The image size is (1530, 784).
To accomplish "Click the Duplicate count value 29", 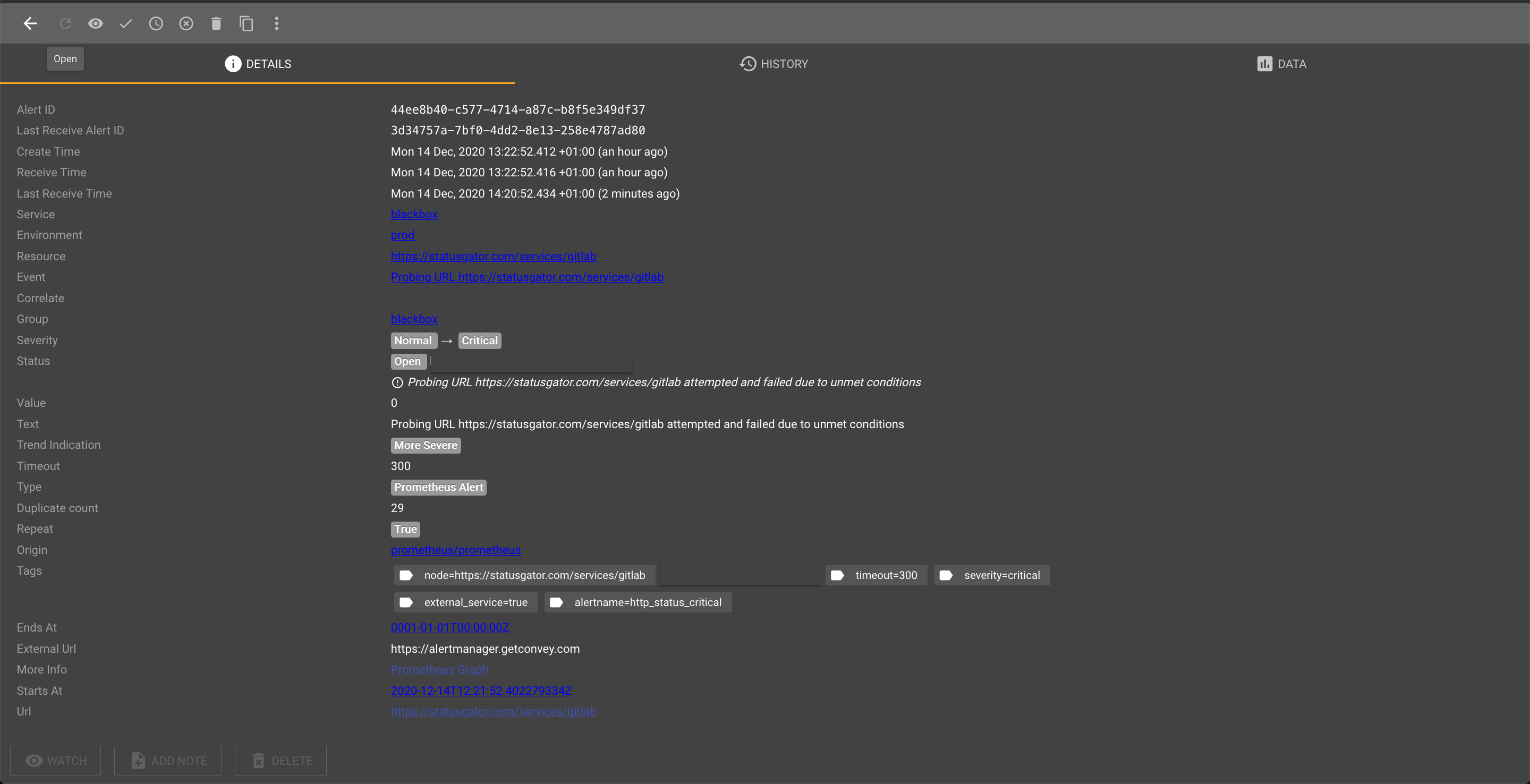I will pyautogui.click(x=397, y=508).
